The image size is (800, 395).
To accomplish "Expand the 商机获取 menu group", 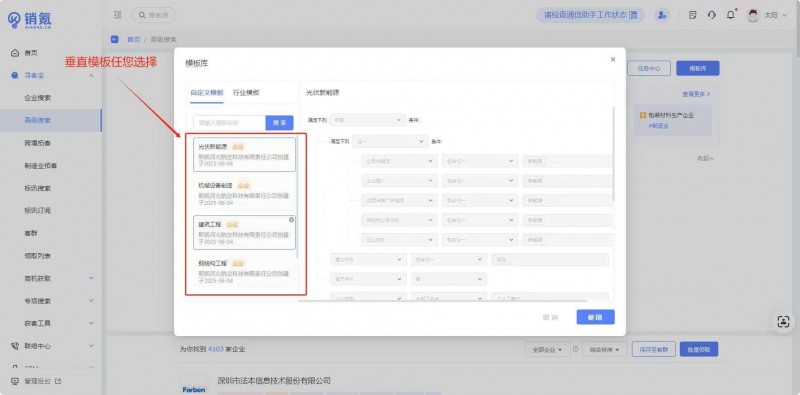I will tap(91, 278).
